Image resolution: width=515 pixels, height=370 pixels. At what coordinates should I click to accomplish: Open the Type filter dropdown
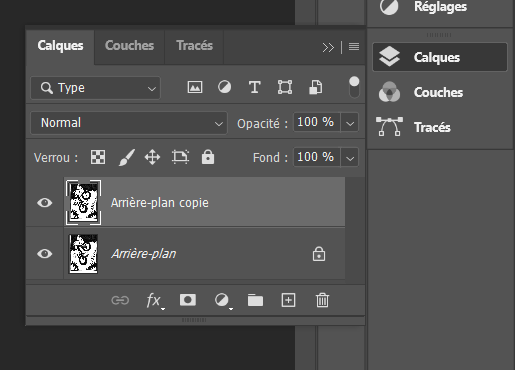(95, 88)
